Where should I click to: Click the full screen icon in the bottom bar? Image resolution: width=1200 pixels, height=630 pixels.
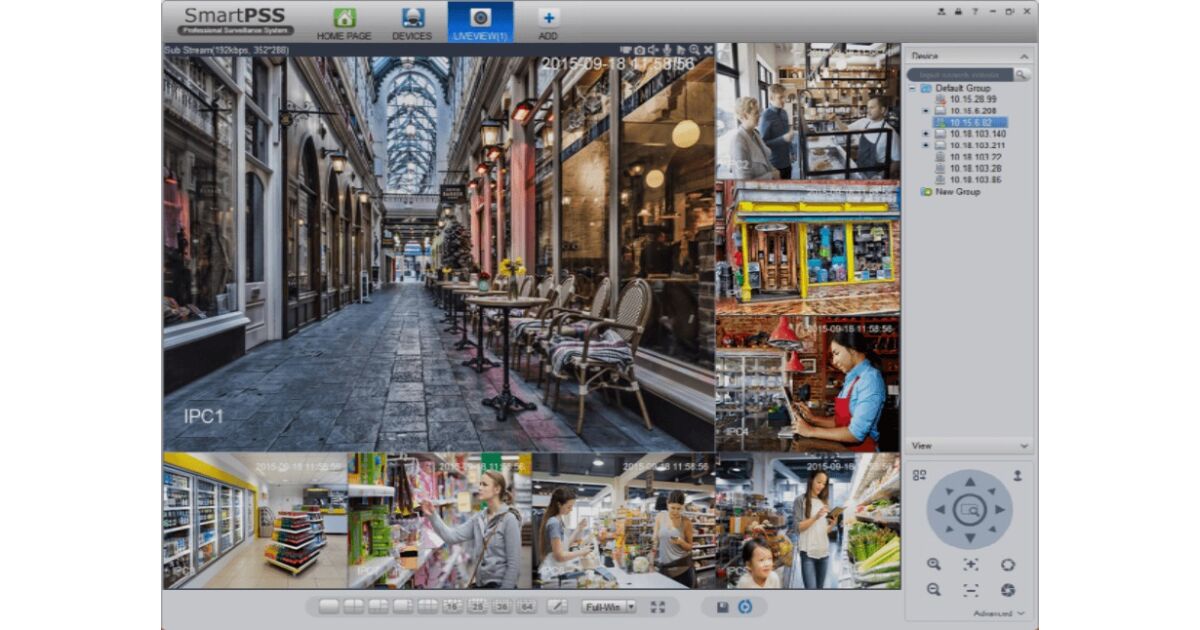[x=657, y=607]
